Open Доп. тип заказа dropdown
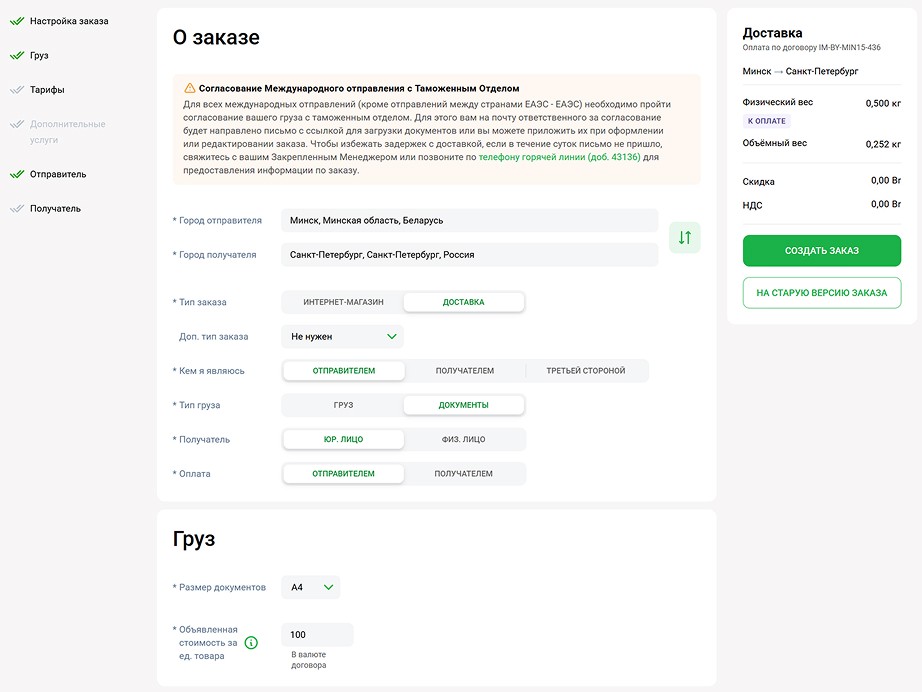 pyautogui.click(x=343, y=336)
